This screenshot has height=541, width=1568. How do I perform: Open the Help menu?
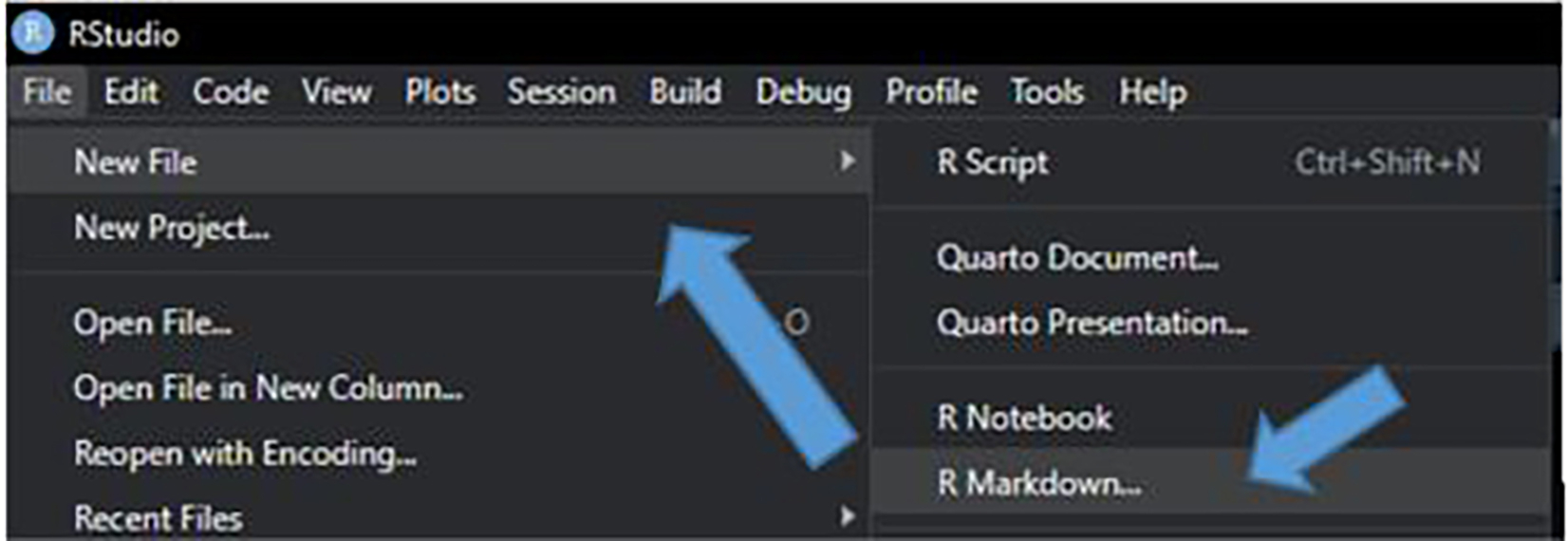click(1152, 92)
